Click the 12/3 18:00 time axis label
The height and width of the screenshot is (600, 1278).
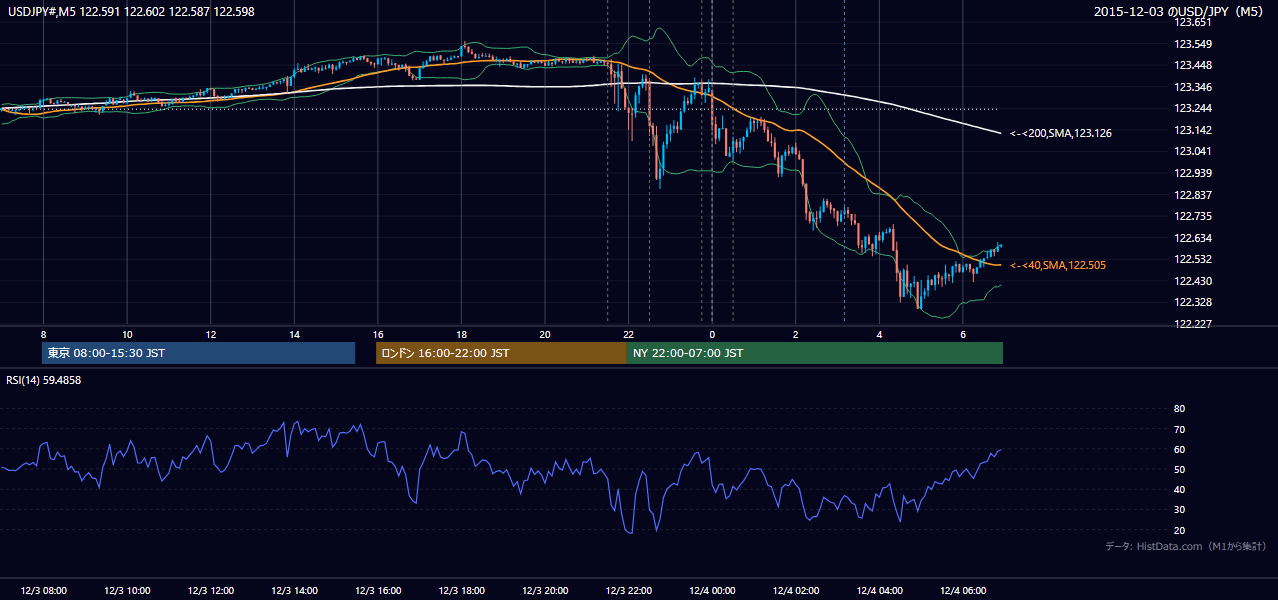(461, 591)
